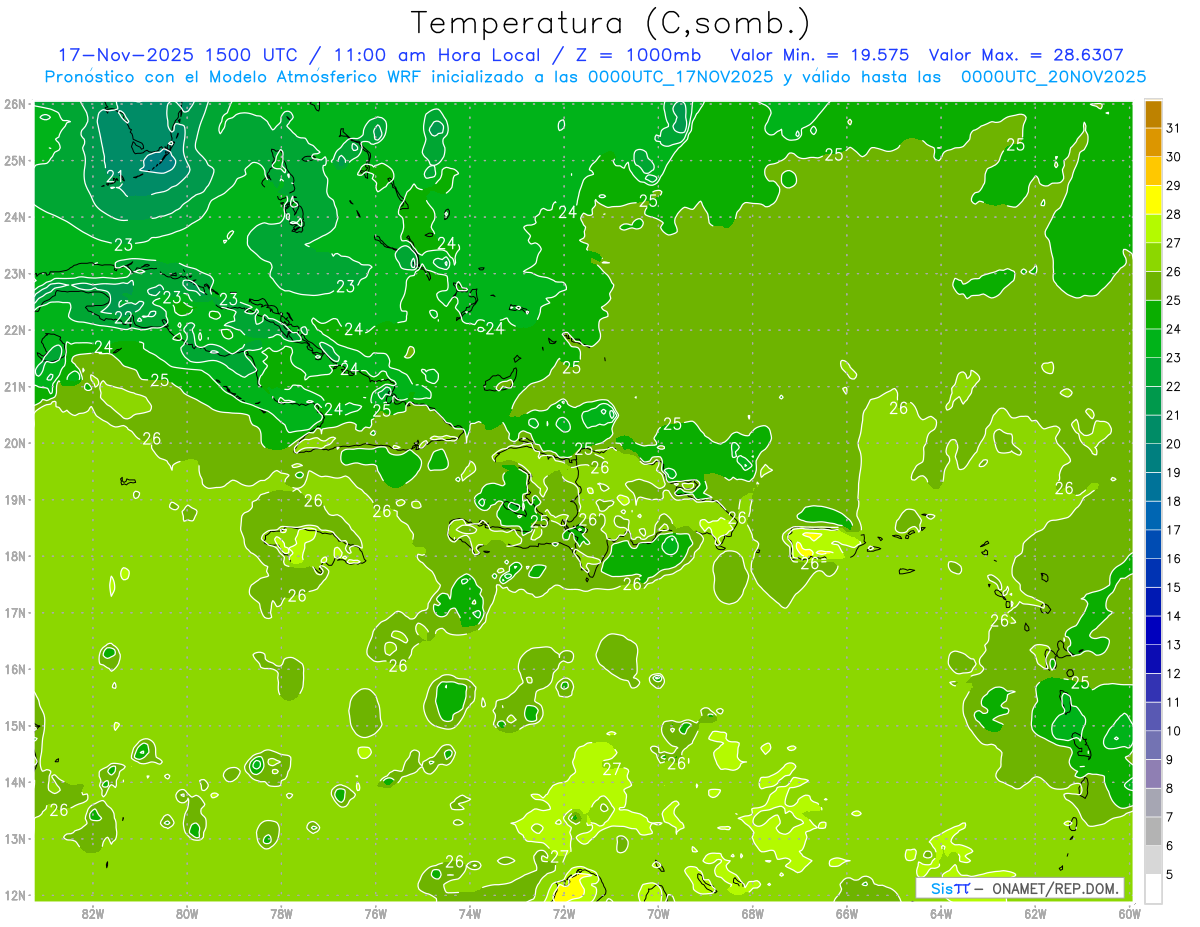Click the longitude axis label '76W'
The image size is (1200, 927).
pyautogui.click(x=375, y=913)
